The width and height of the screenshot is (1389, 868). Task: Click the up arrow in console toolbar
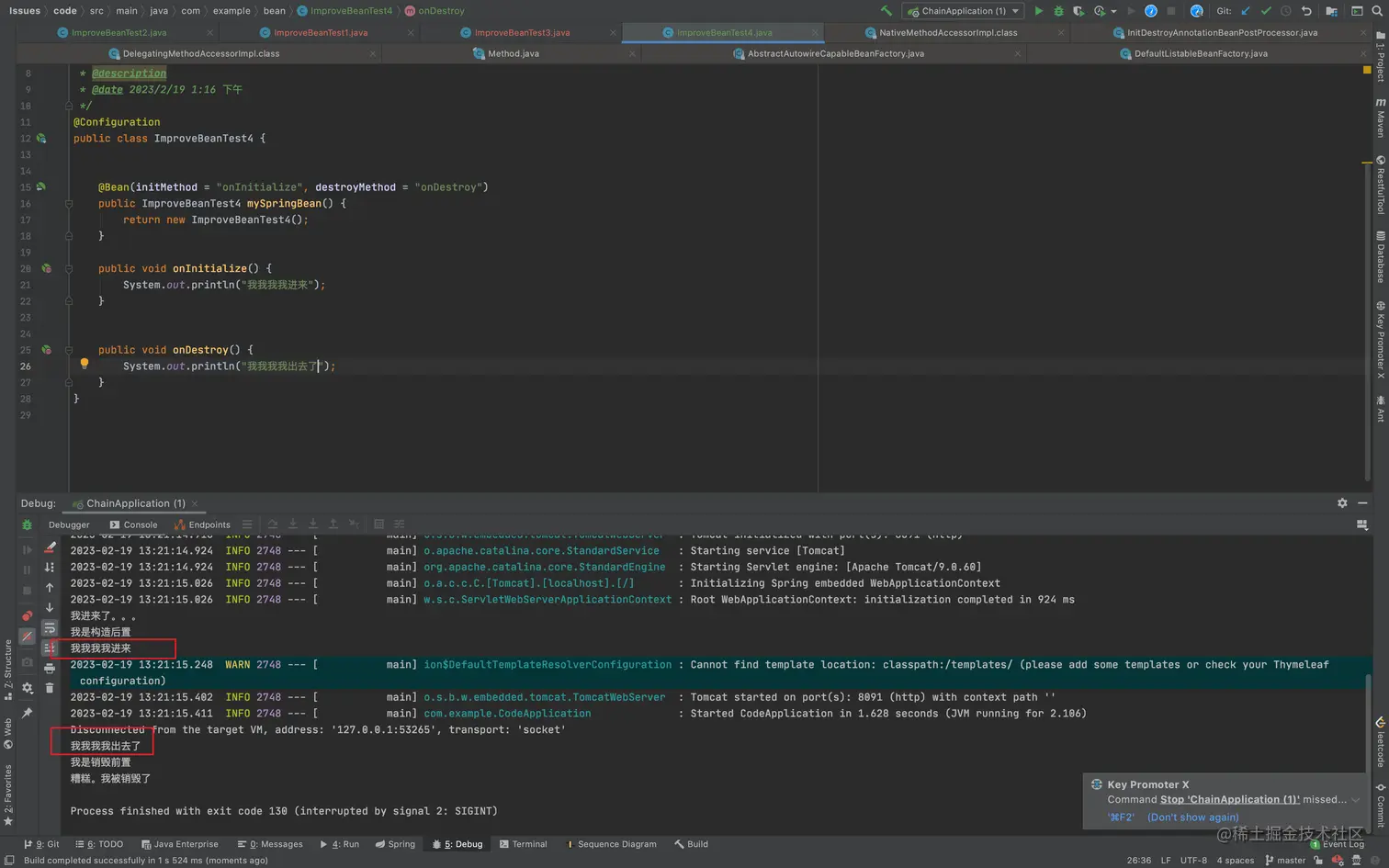(50, 588)
